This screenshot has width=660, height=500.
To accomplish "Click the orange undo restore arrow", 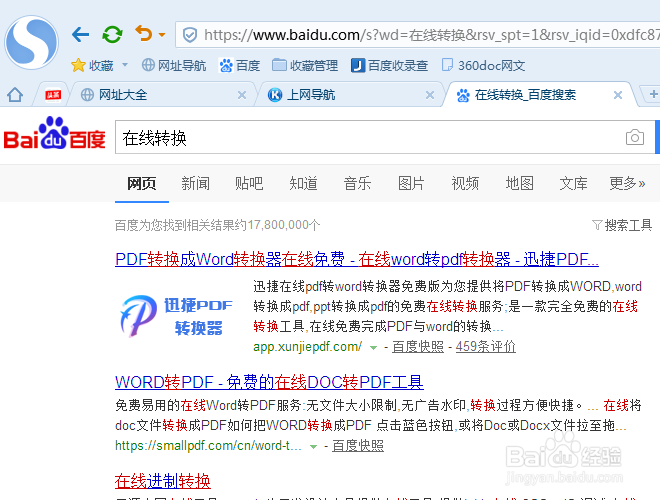I will (144, 34).
